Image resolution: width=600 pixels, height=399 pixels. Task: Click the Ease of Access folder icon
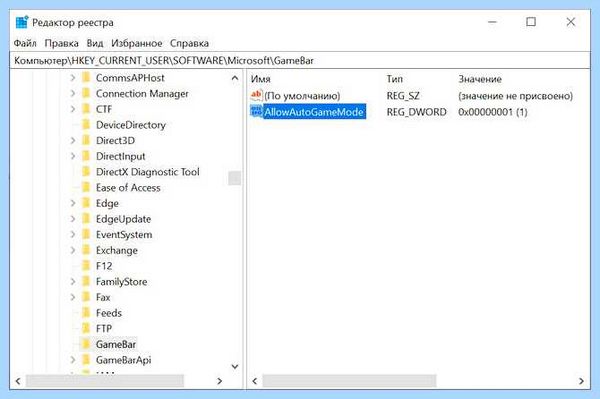86,187
